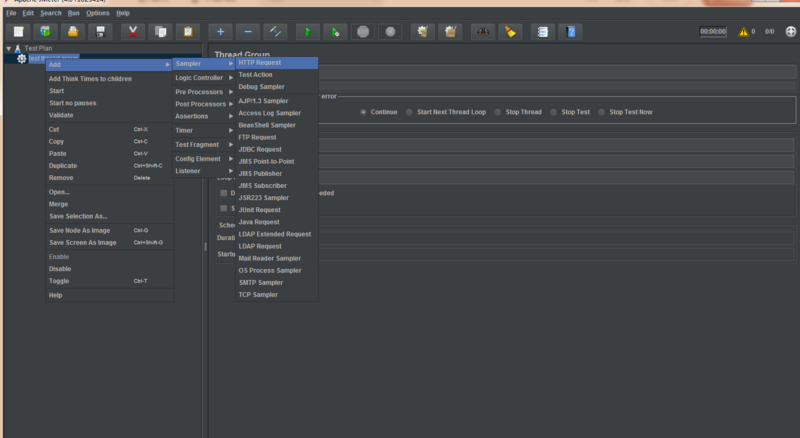Screen dimensions: 800x438
Task: Start the test with green play icon
Action: [308, 32]
